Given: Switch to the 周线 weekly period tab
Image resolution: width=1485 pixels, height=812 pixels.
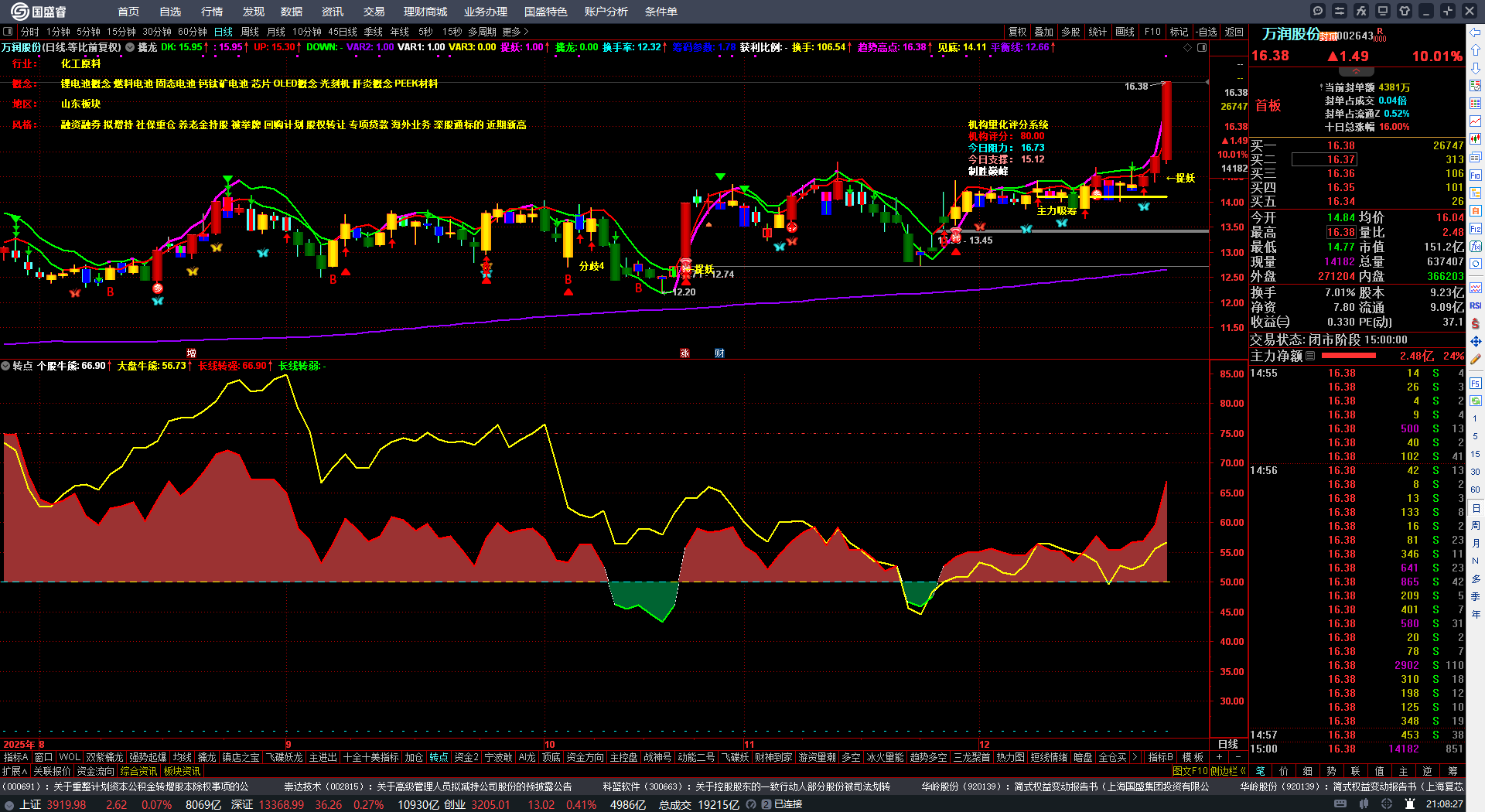Looking at the screenshot, I should tap(250, 32).
